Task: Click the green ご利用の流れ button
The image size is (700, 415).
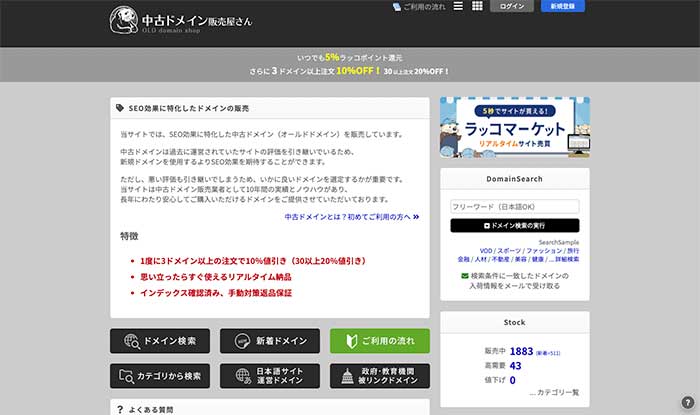Action: click(380, 341)
